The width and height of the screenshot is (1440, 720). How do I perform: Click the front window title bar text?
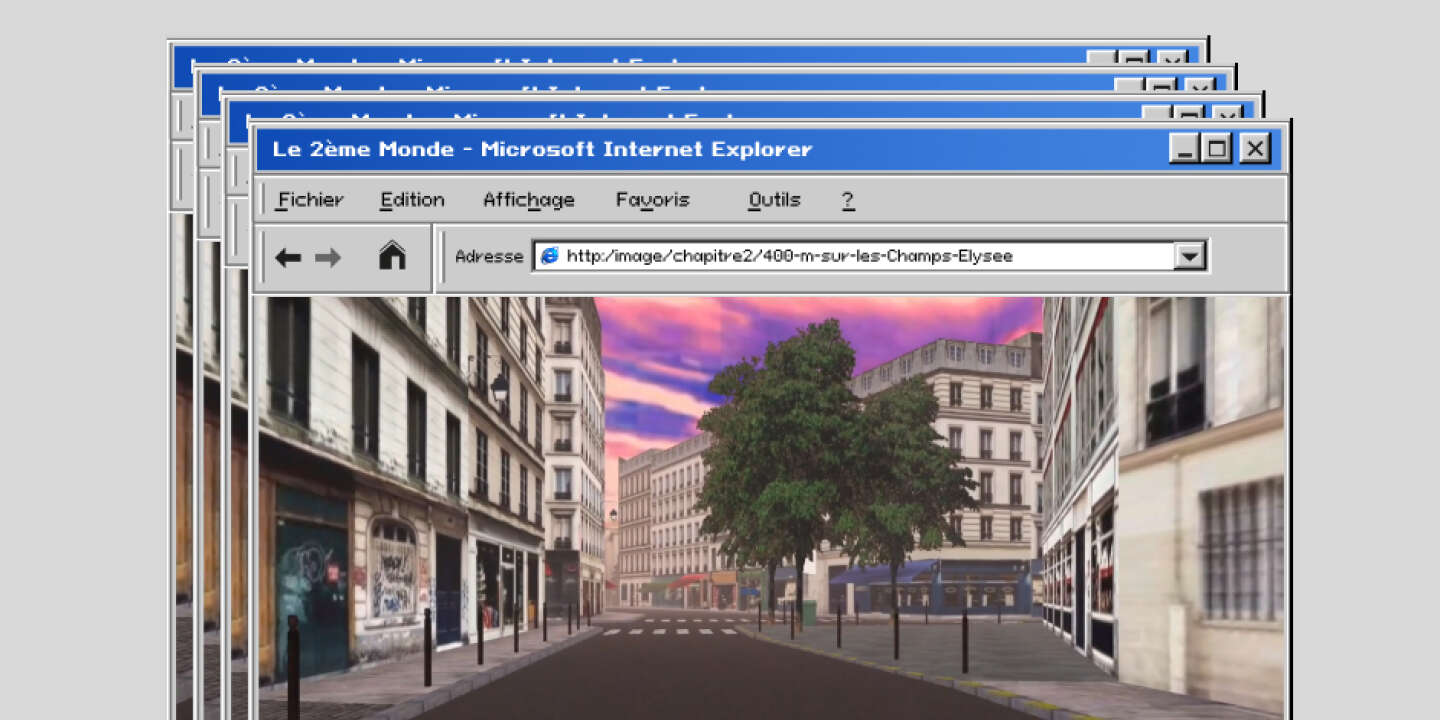tap(542, 149)
